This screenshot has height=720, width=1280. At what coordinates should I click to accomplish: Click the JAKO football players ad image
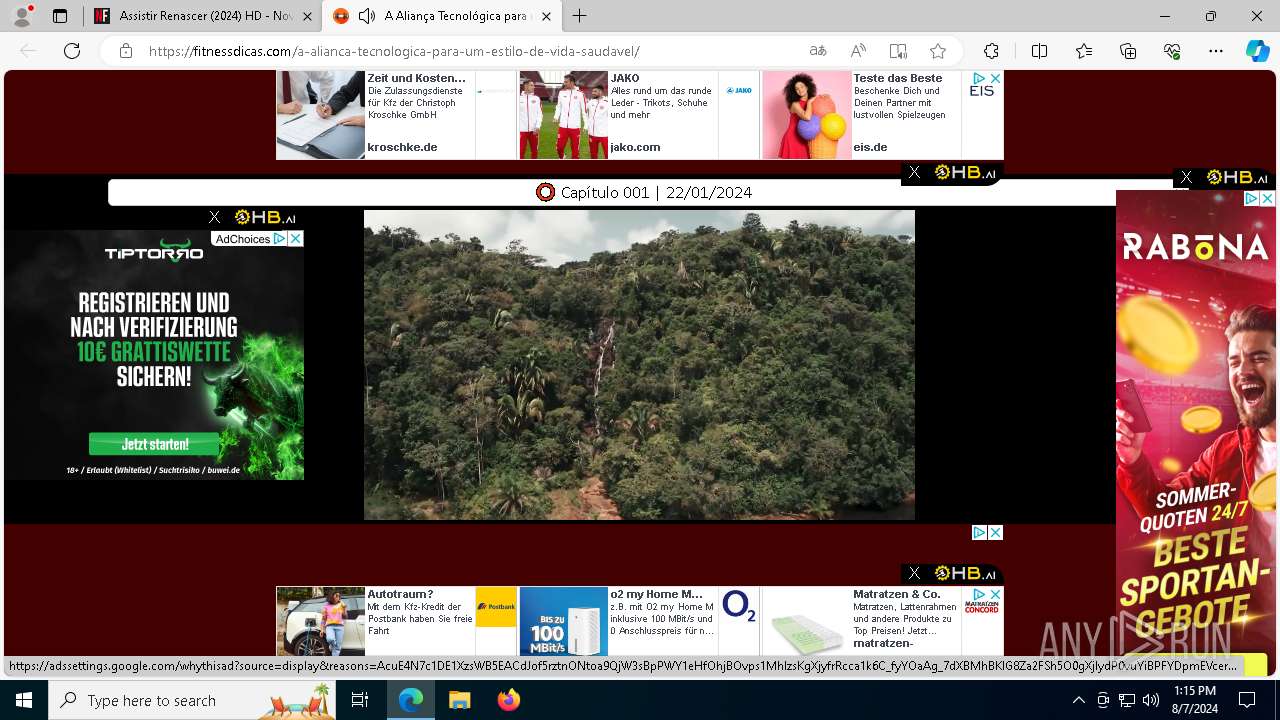pos(563,115)
